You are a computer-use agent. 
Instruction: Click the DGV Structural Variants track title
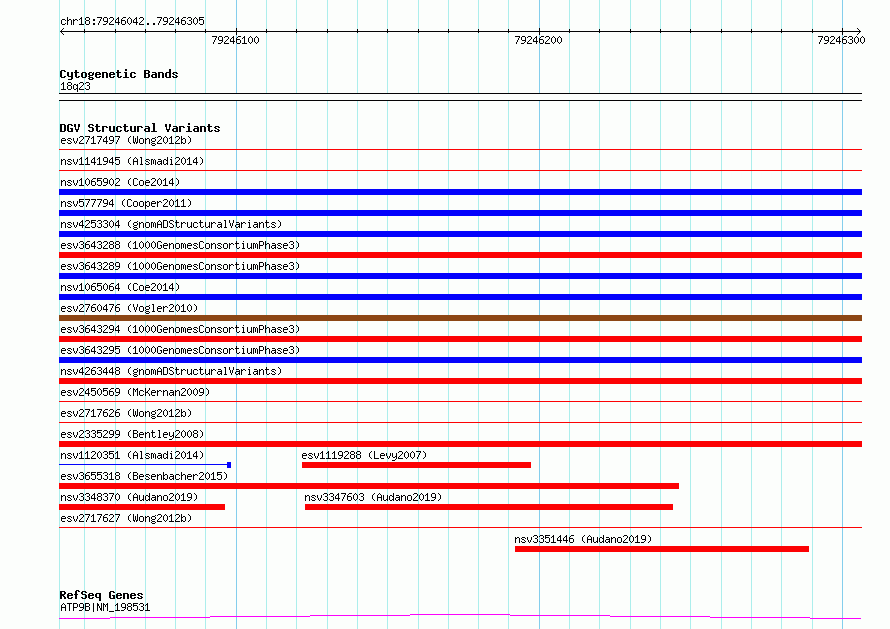click(x=140, y=128)
